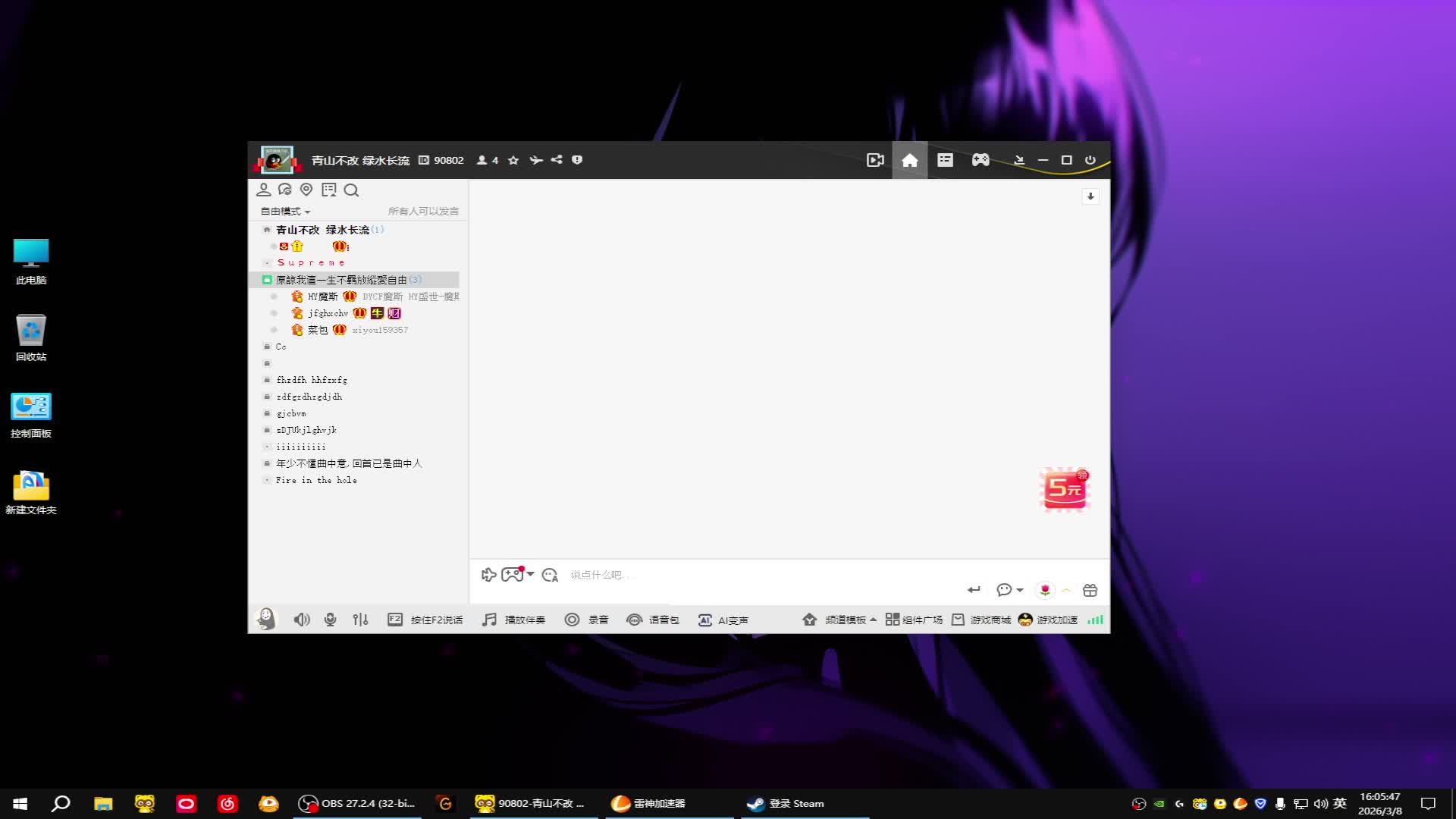Open OBS 27.2.4 from taskbar
Viewport: 1456px width, 819px height.
(356, 803)
